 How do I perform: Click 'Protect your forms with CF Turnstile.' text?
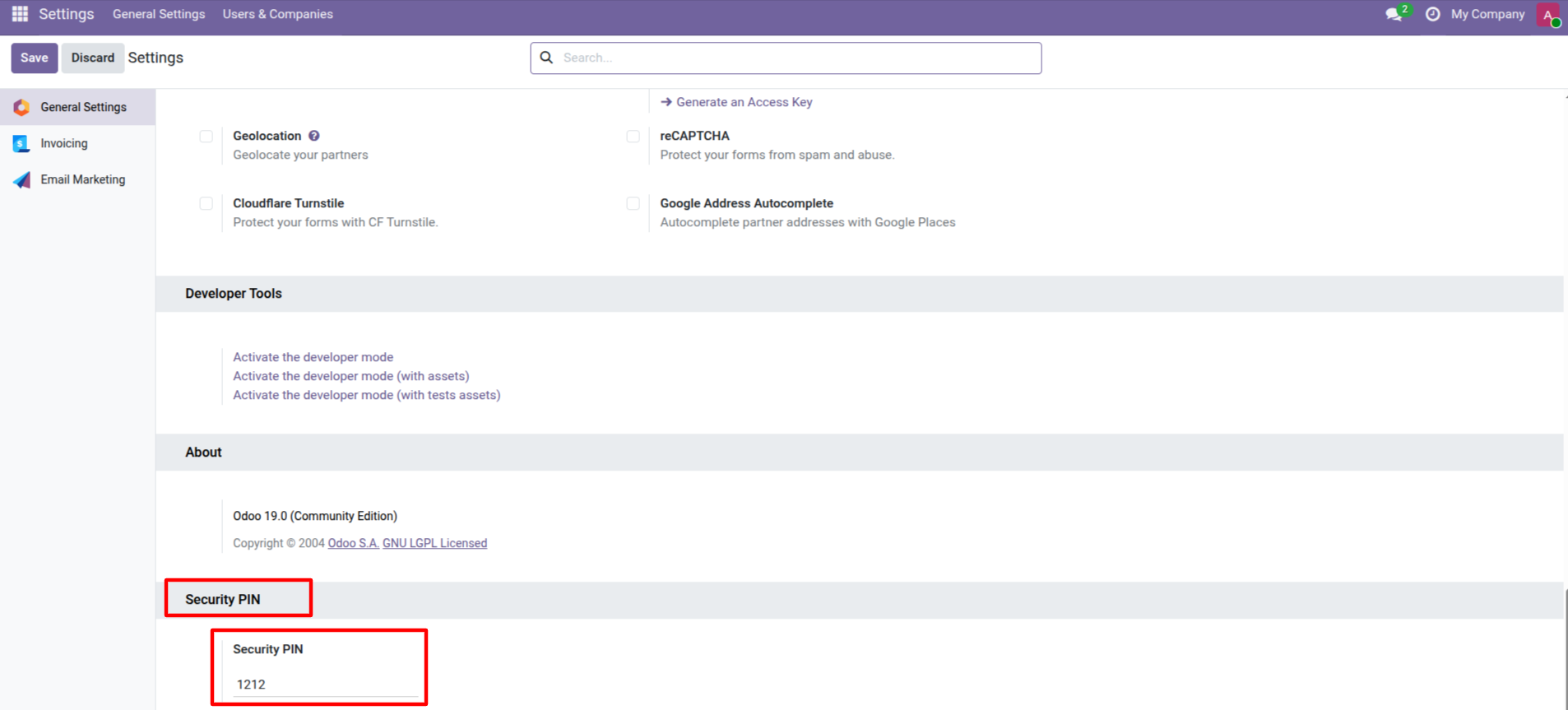pyautogui.click(x=336, y=222)
